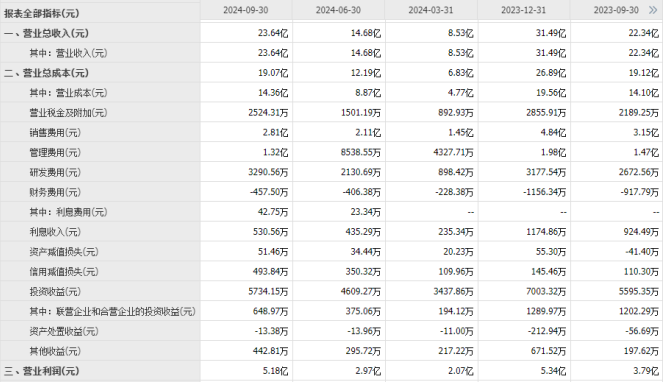The height and width of the screenshot is (385, 664).
Task: Select the 2024-06-30 column header
Action: tap(338, 10)
